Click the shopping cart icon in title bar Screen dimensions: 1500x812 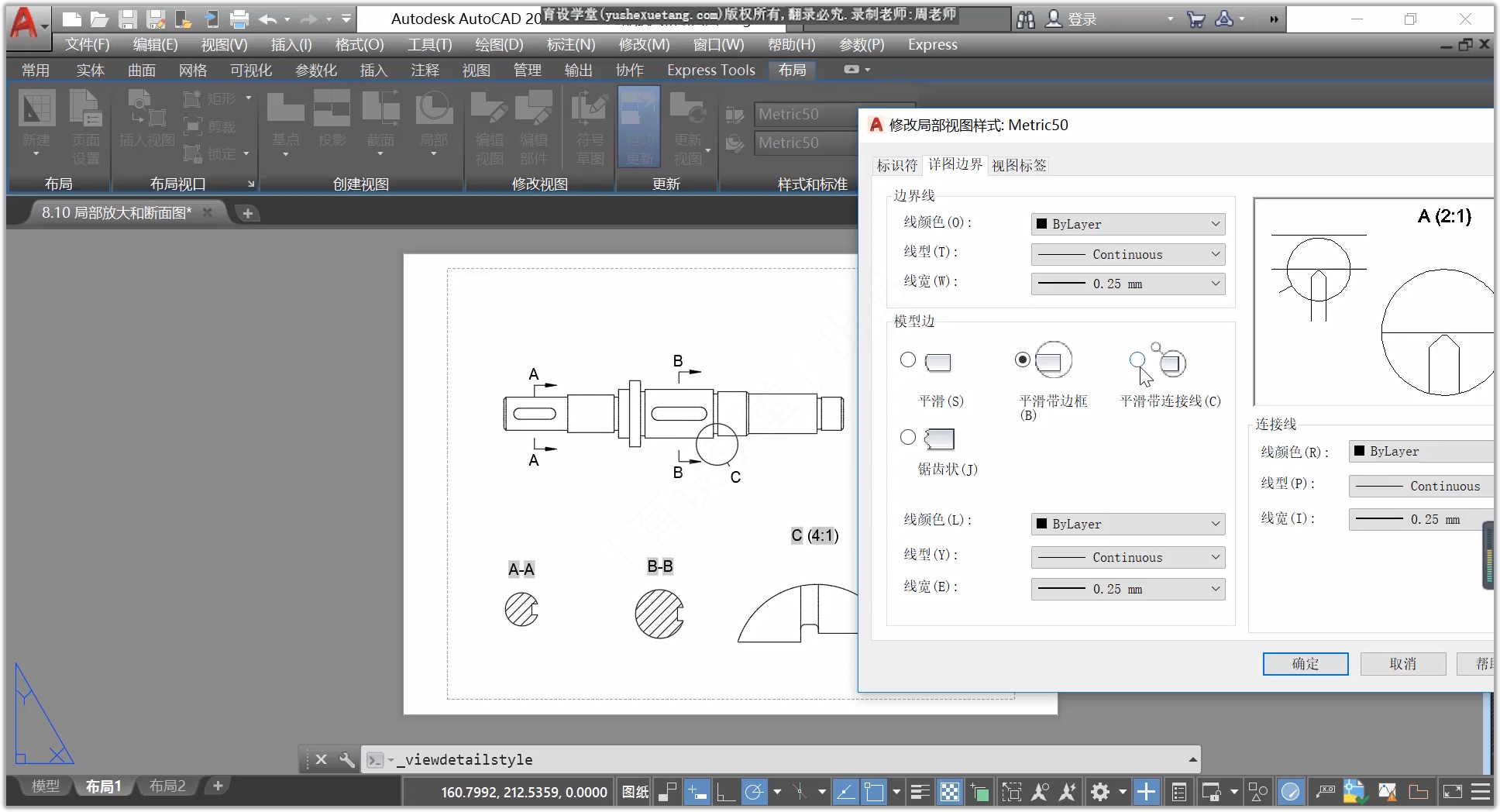[1196, 19]
